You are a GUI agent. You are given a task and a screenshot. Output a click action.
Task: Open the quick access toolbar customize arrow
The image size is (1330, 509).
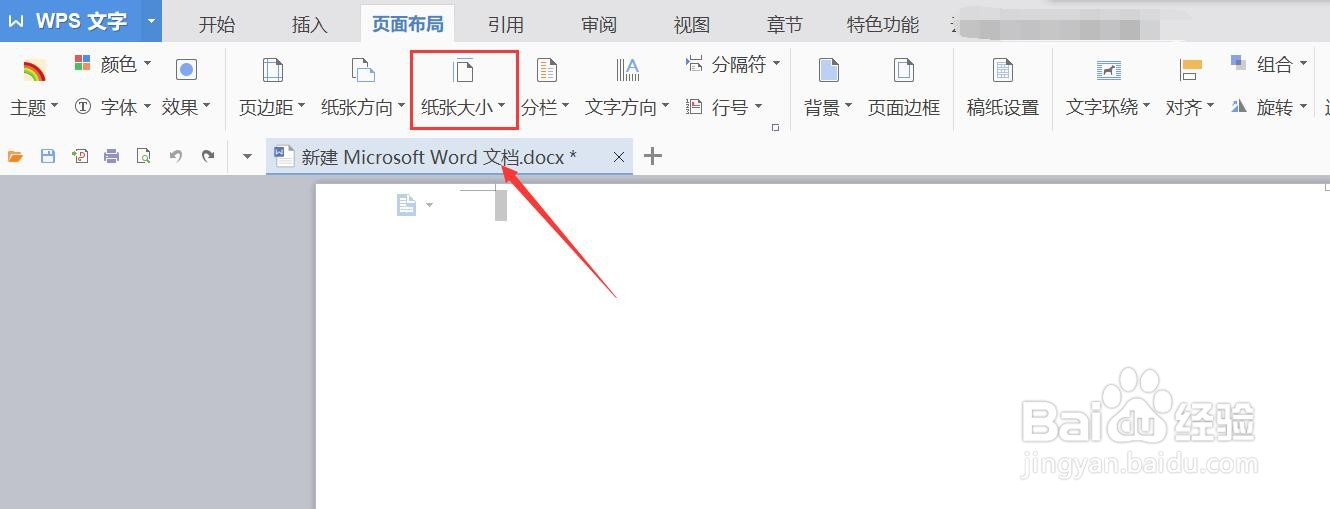click(247, 157)
